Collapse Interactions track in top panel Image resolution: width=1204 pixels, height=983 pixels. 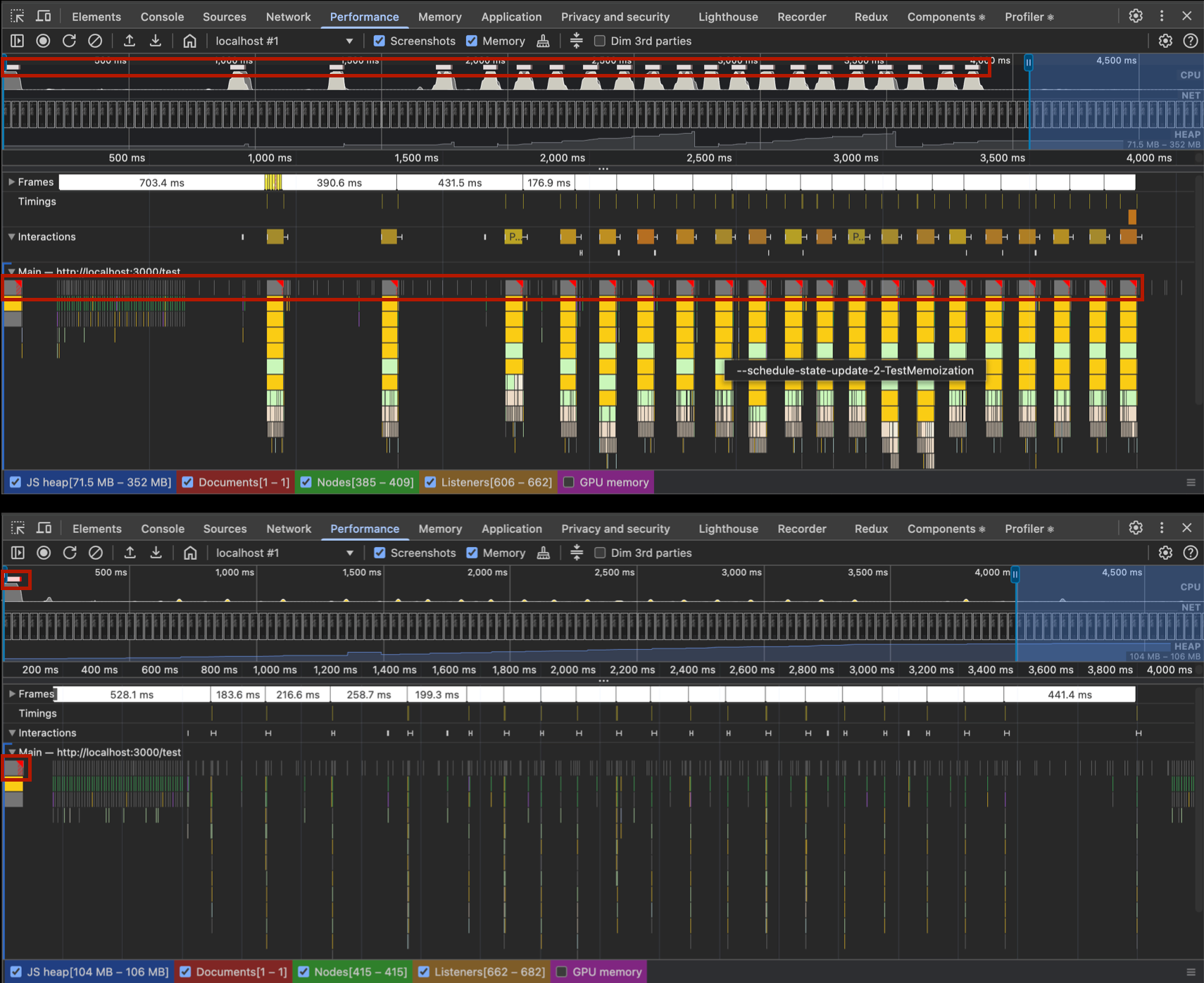11,237
